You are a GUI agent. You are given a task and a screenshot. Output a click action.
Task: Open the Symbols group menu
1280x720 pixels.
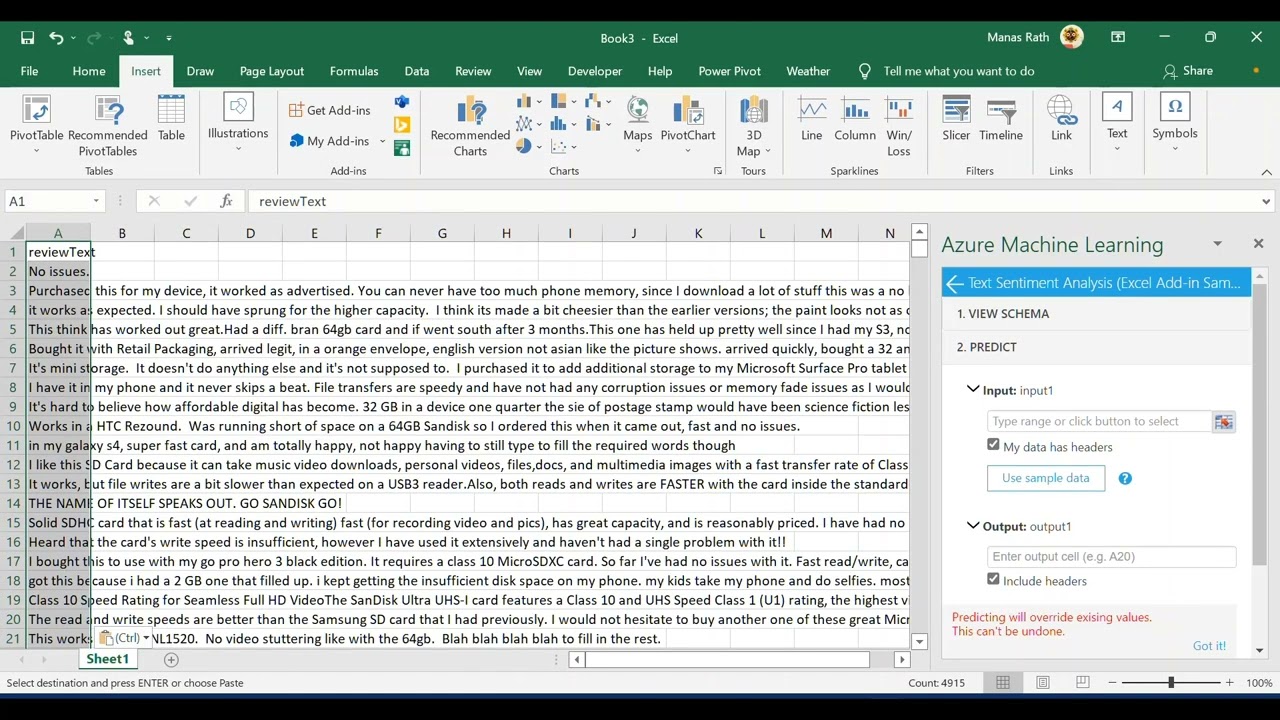coord(1175,122)
